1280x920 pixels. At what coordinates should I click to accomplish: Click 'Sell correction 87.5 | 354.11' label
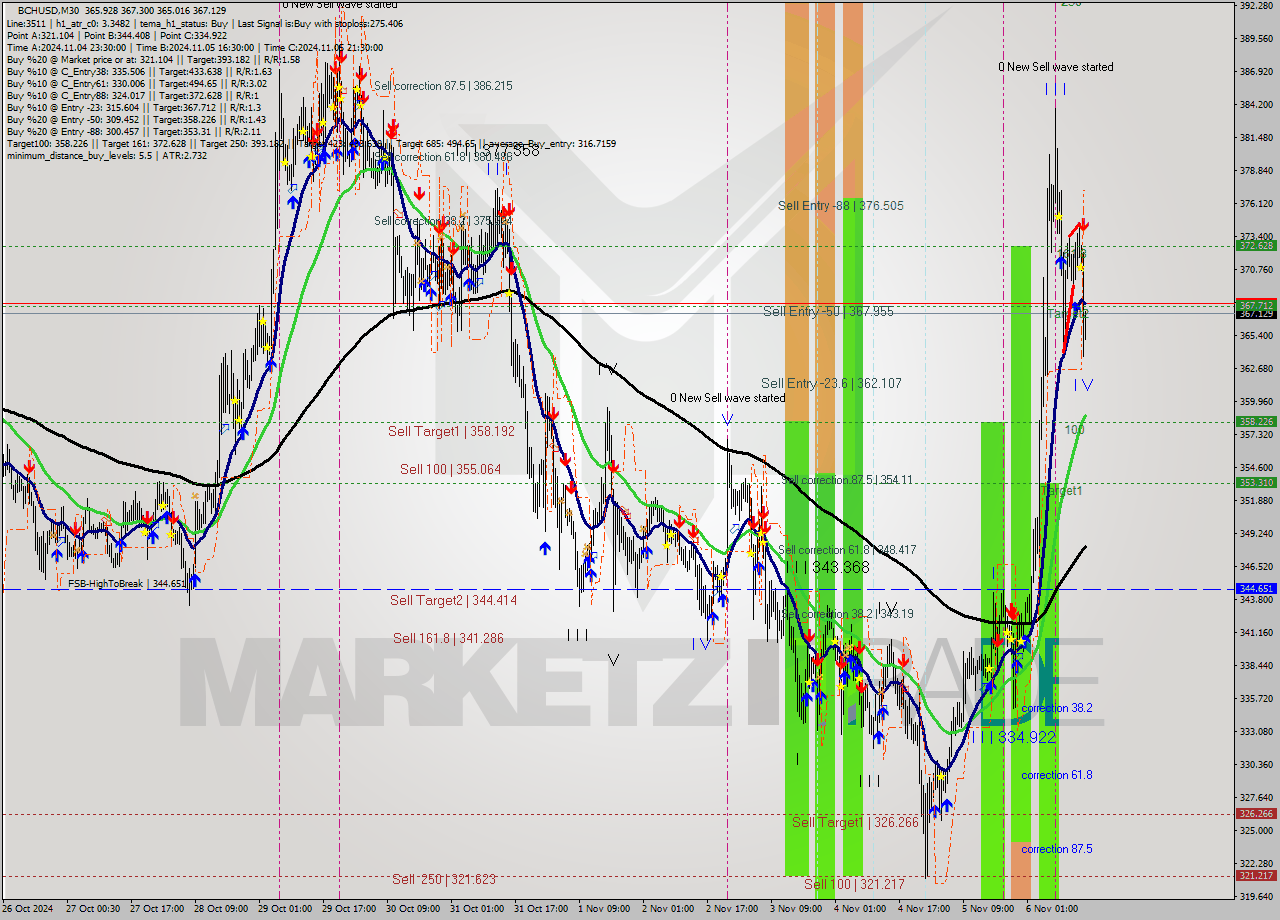click(847, 480)
